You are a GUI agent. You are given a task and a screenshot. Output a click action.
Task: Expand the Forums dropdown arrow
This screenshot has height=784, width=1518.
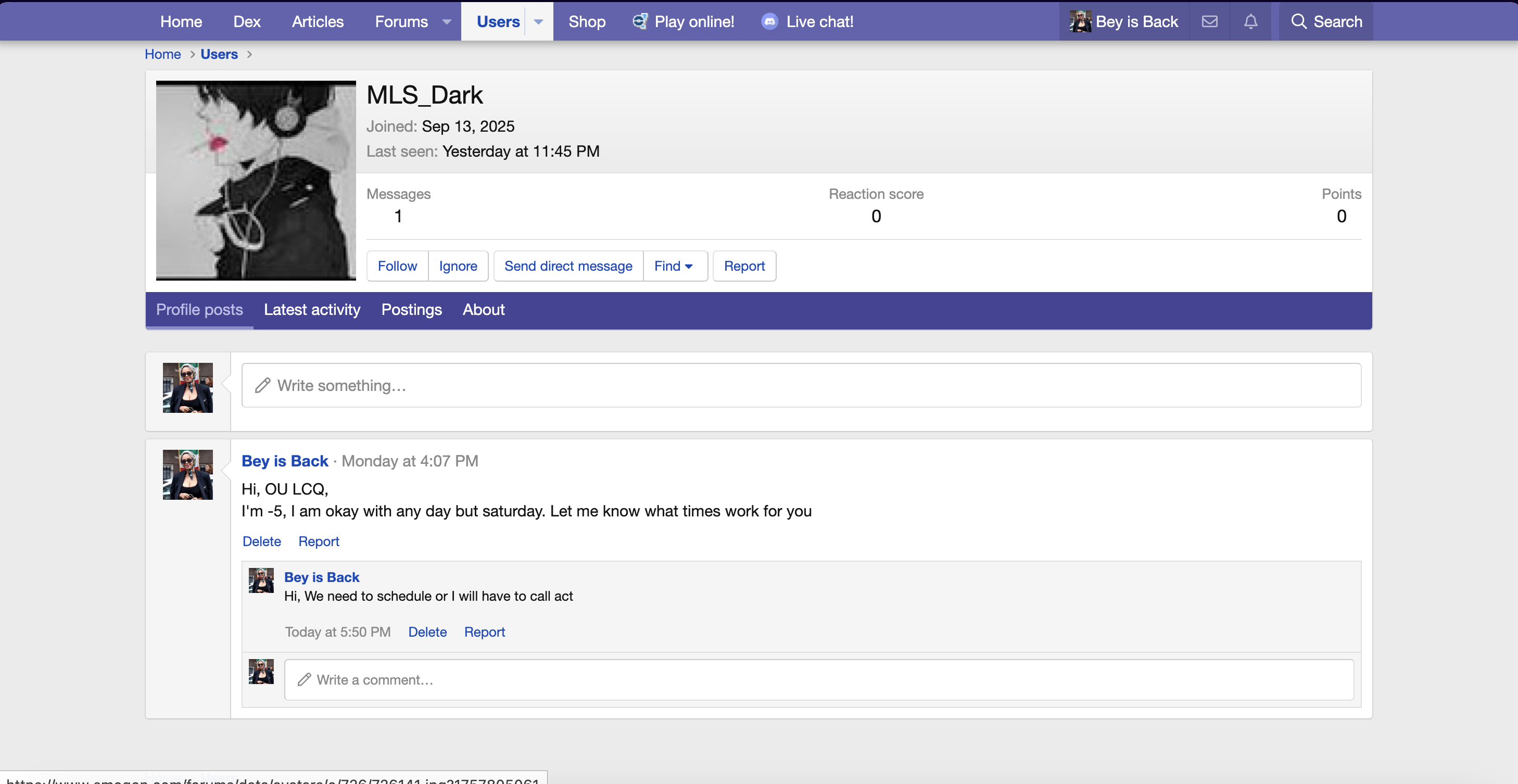click(x=447, y=22)
